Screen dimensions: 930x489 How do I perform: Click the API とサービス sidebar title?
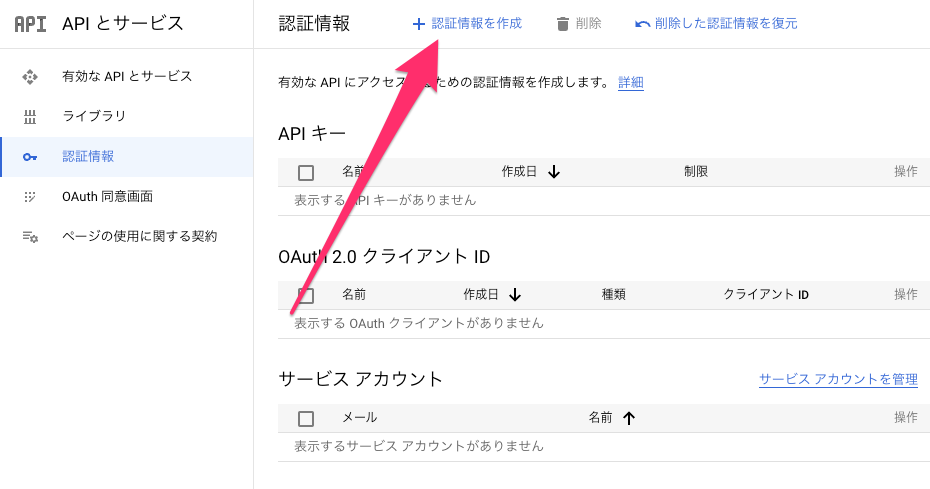click(x=123, y=24)
